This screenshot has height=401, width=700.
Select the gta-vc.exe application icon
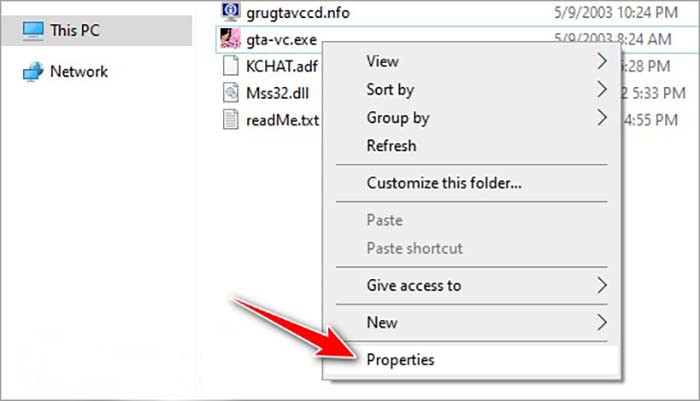click(230, 39)
